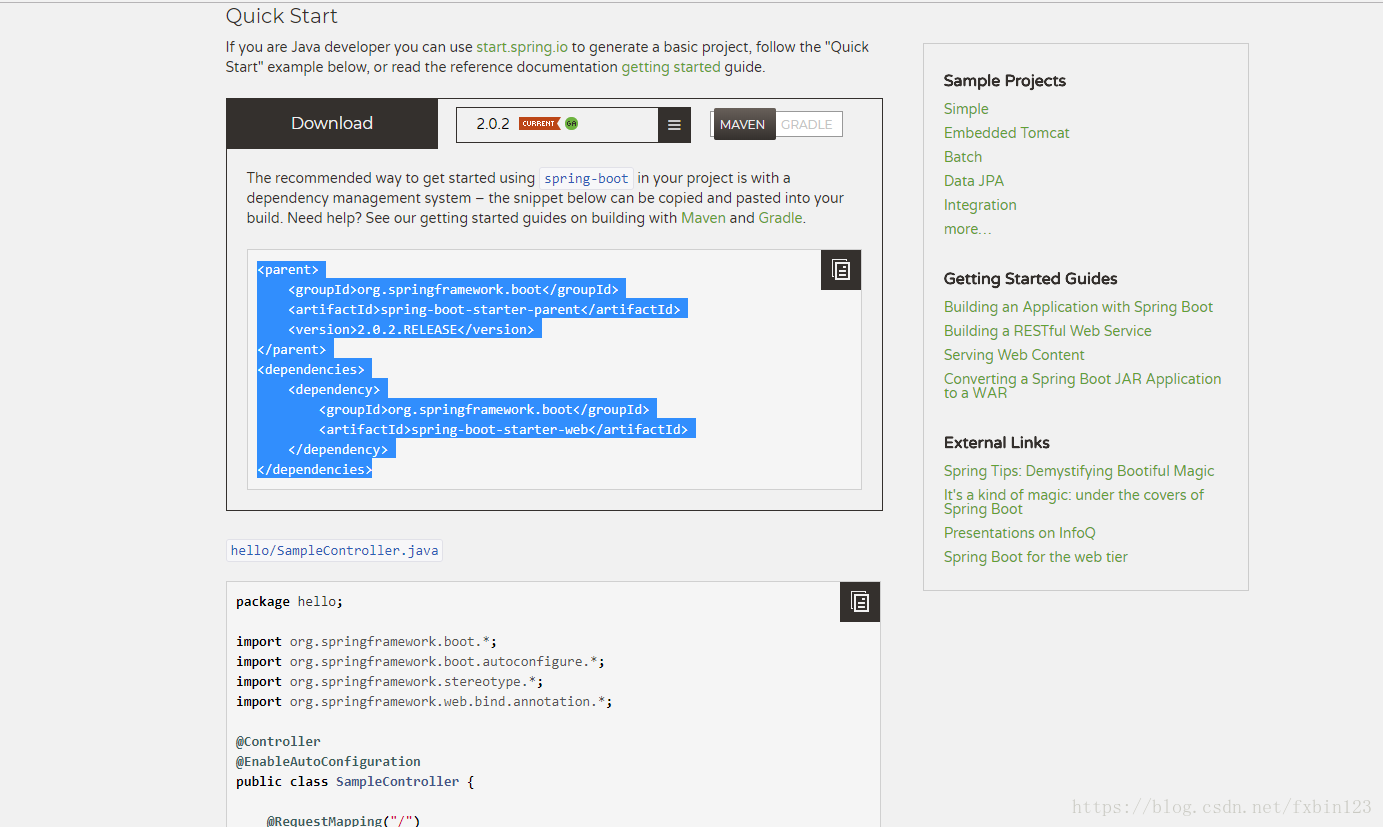
Task: Open Converting a Spring Boot JAR to WAR
Action: click(x=1082, y=385)
